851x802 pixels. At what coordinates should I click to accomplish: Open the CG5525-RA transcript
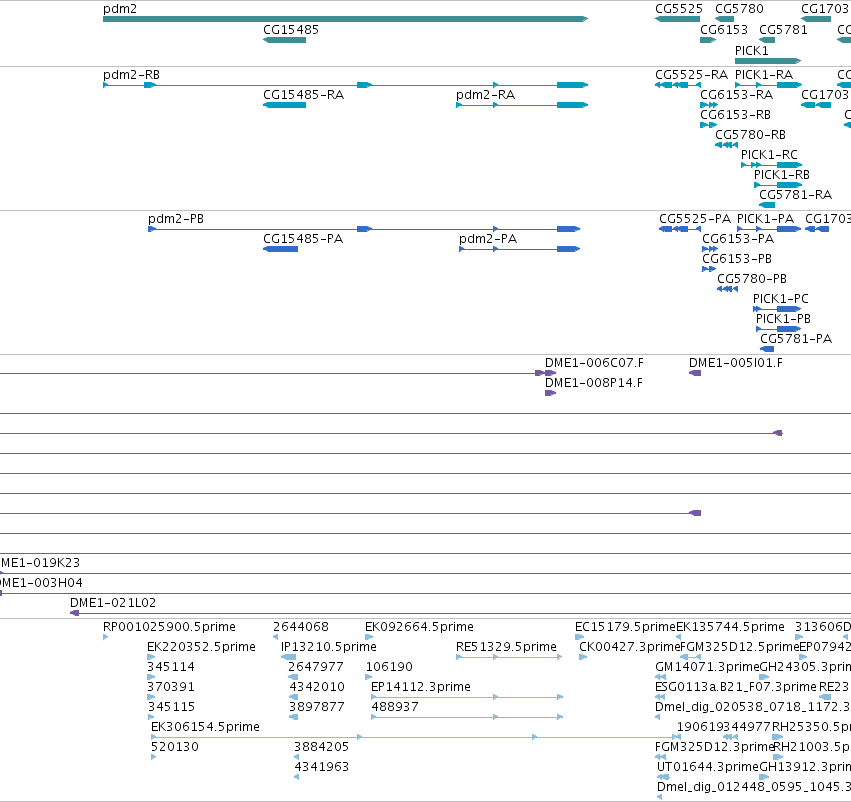[677, 85]
